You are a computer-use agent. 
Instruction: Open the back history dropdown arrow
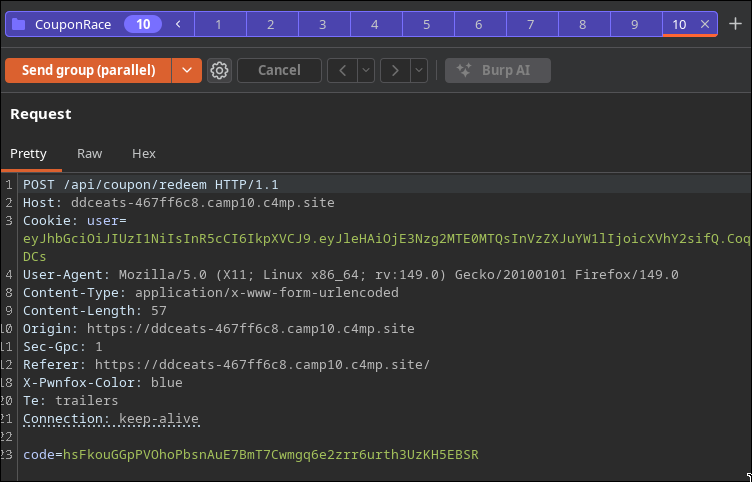point(366,71)
